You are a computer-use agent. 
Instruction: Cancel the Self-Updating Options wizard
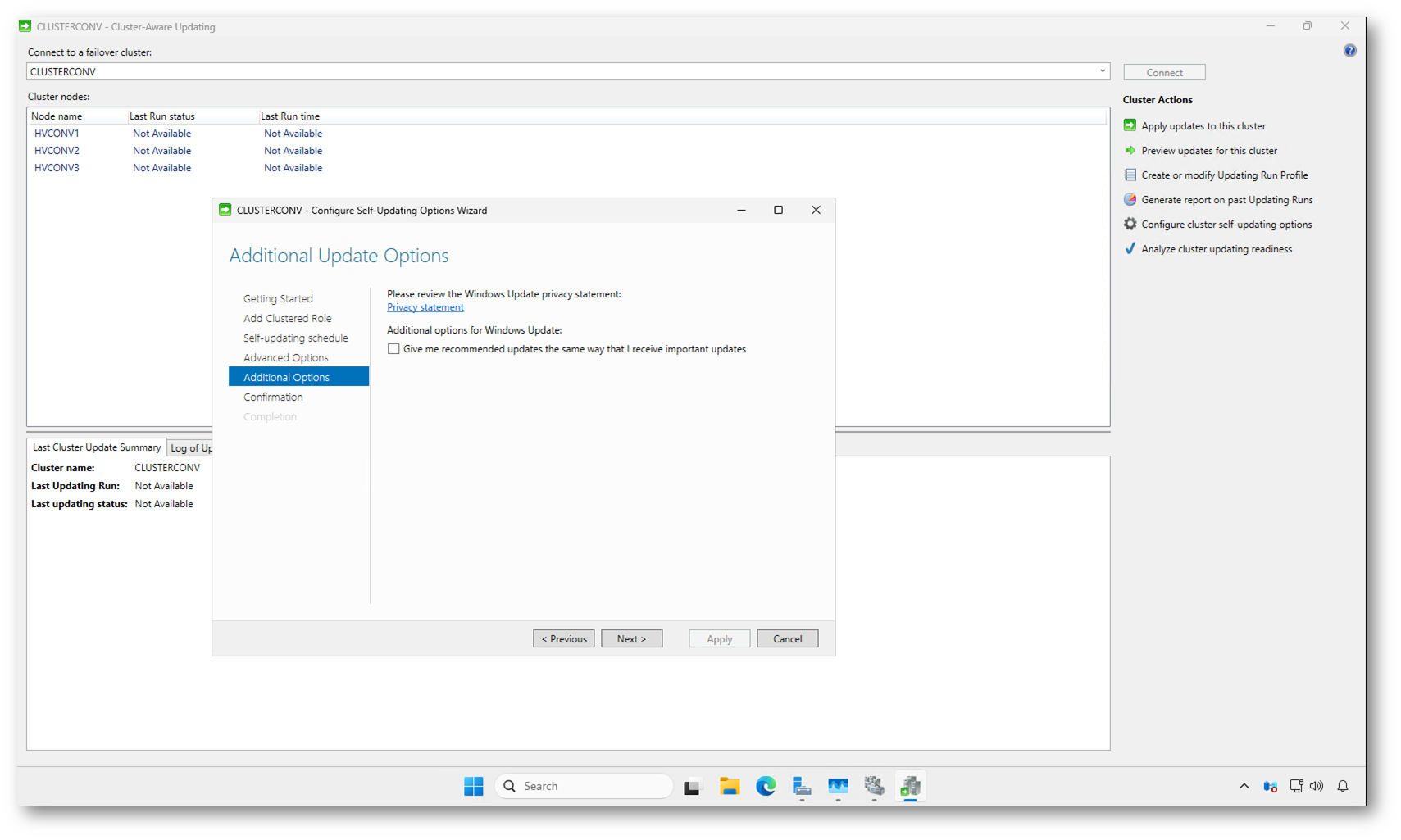pyautogui.click(x=787, y=638)
